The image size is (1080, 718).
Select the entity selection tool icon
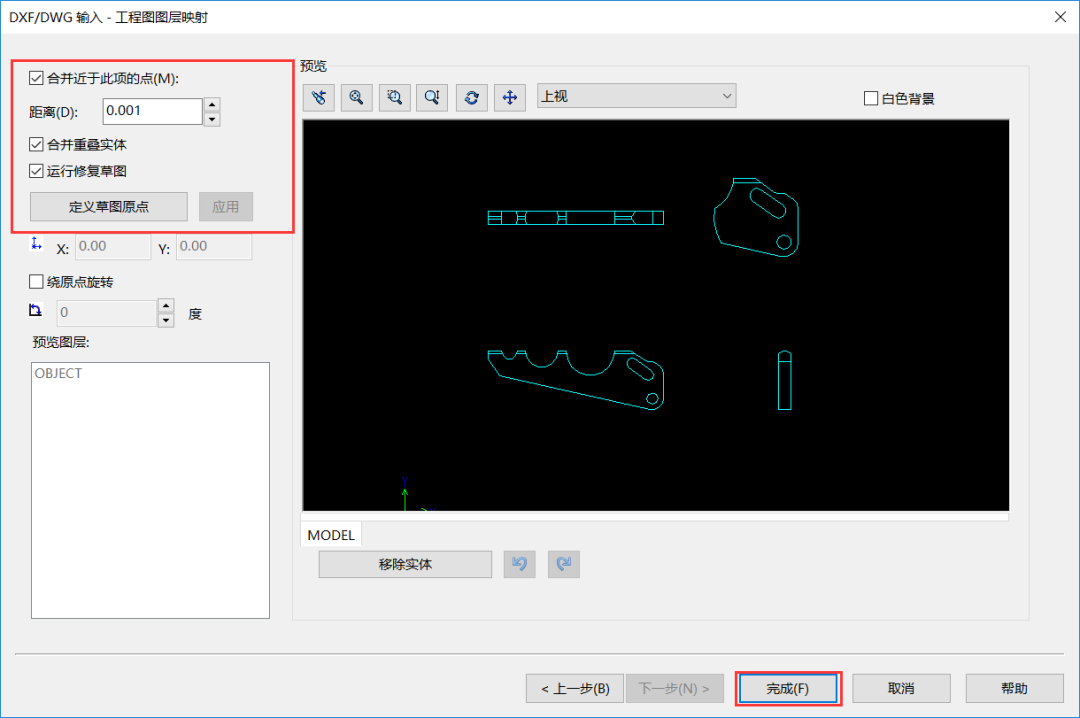(x=319, y=97)
